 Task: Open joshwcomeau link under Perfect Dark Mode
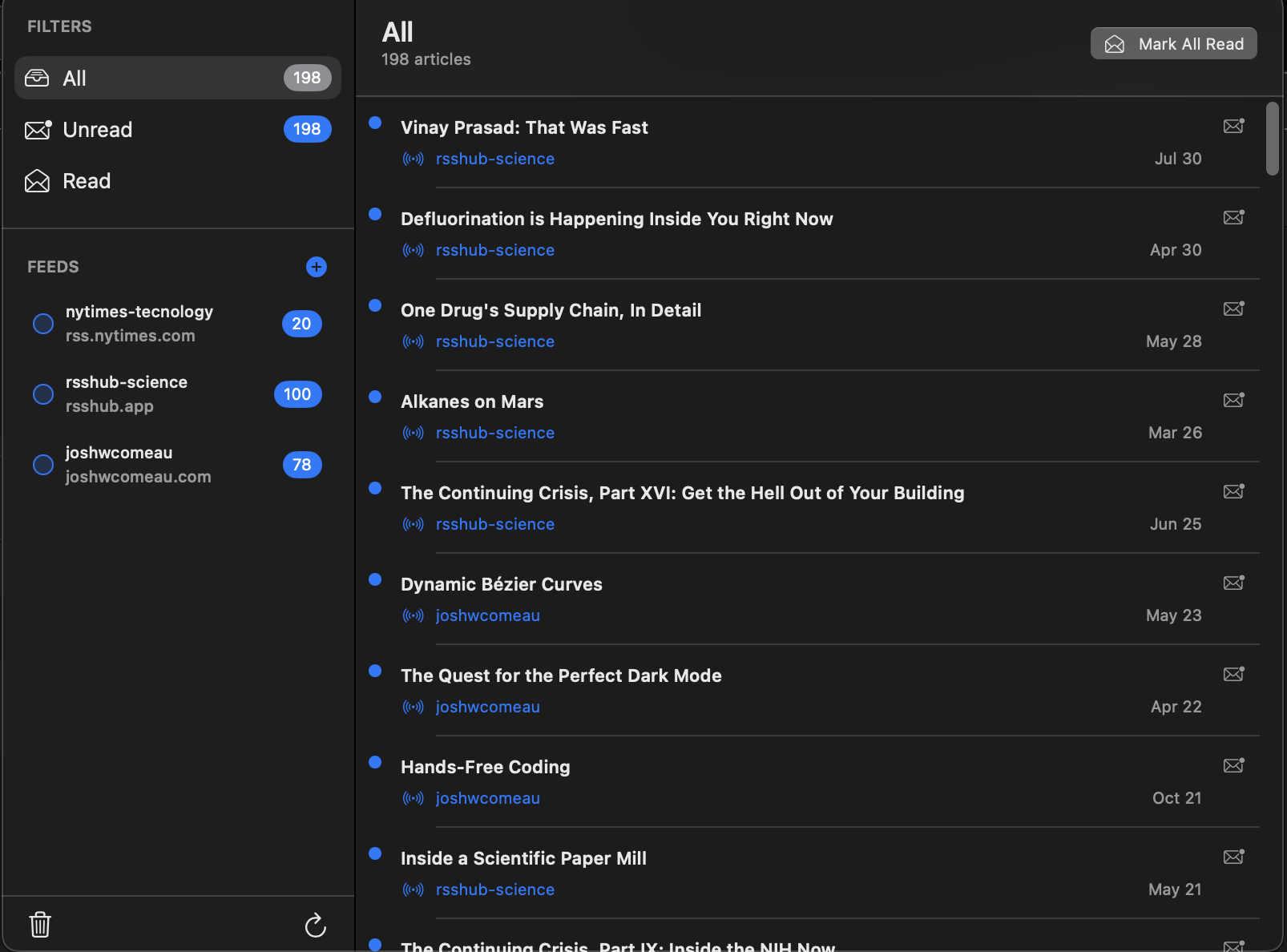click(487, 707)
